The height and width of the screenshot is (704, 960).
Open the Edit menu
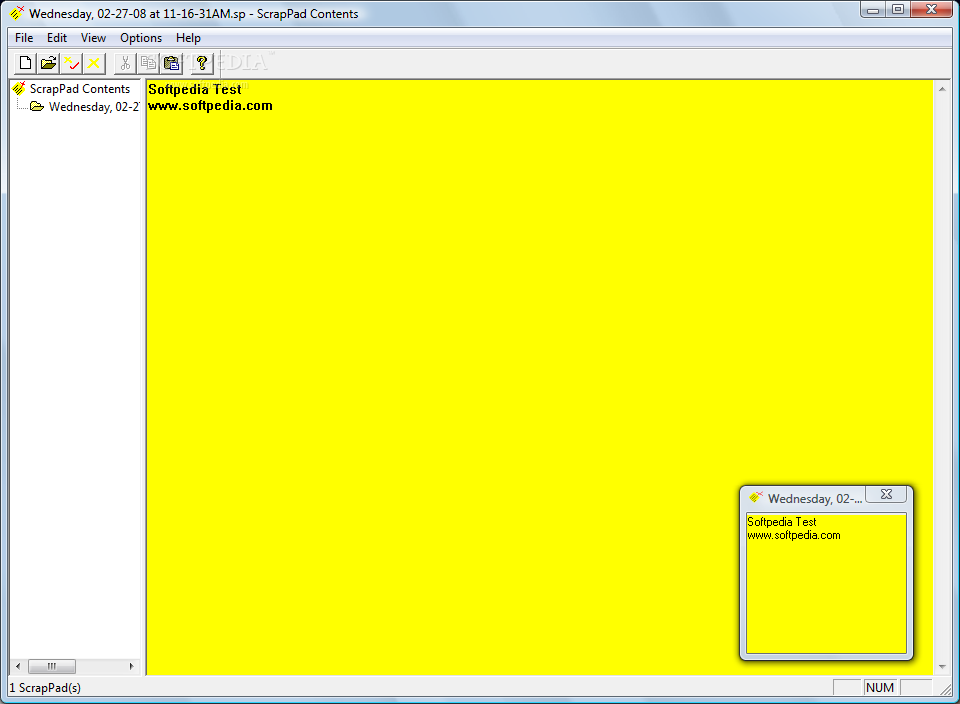57,38
